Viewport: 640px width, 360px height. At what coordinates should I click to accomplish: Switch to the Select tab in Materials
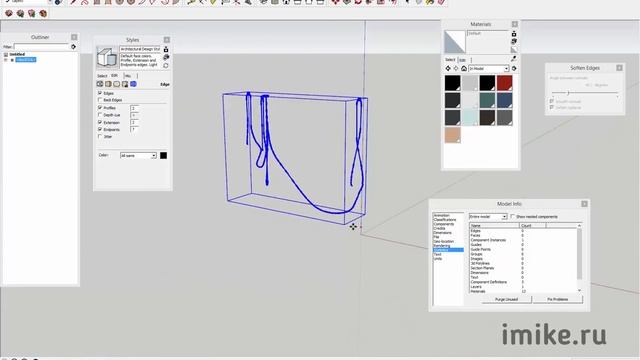(x=450, y=60)
